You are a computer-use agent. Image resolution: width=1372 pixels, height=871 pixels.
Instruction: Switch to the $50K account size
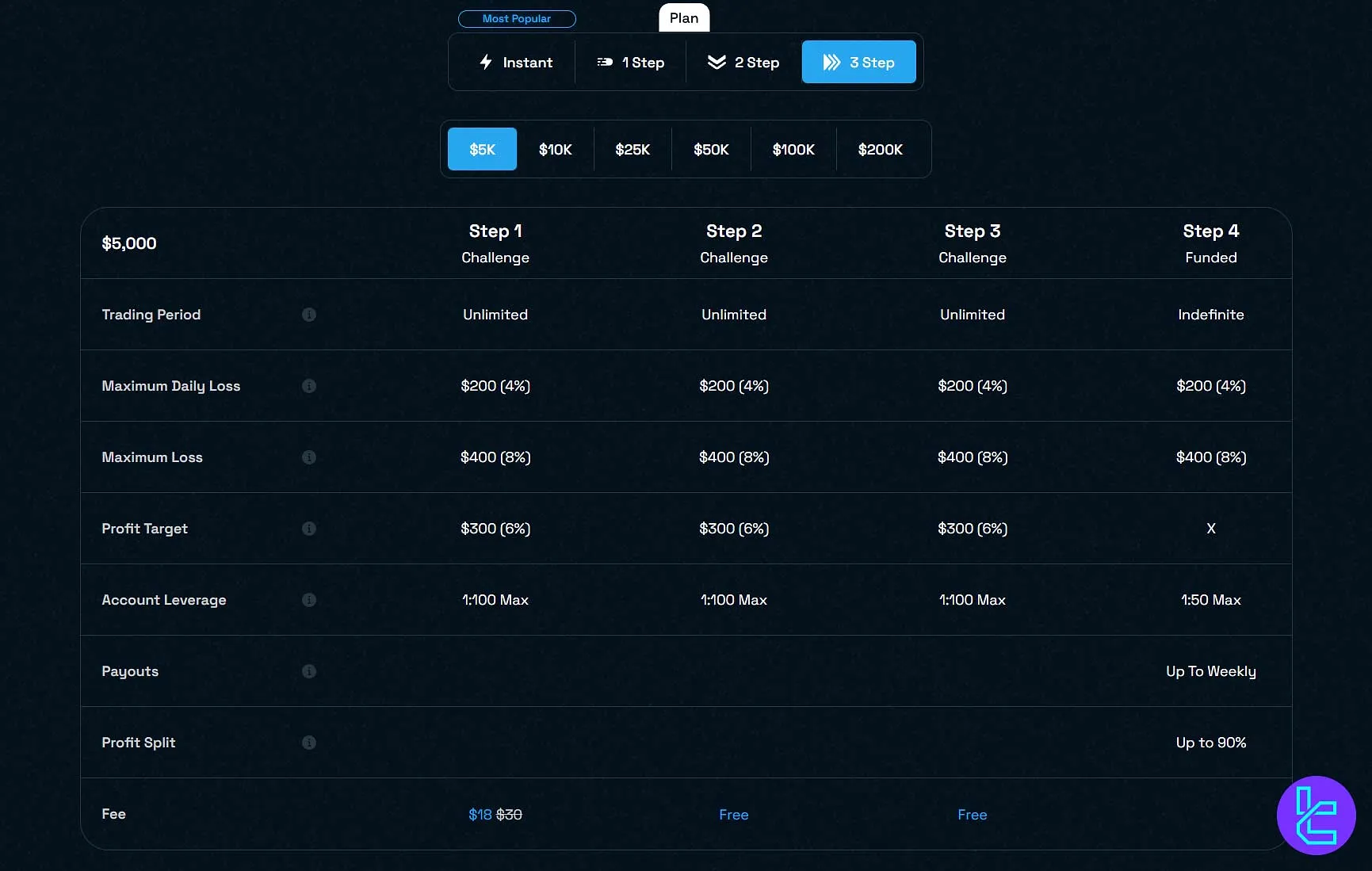point(711,150)
